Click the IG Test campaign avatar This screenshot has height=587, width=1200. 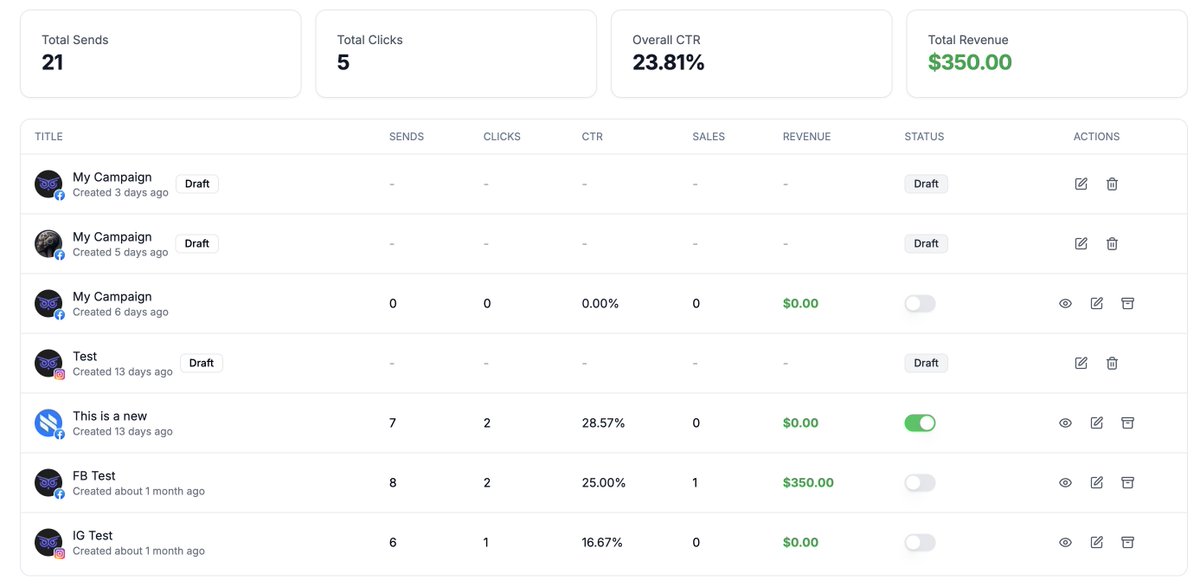tap(49, 542)
